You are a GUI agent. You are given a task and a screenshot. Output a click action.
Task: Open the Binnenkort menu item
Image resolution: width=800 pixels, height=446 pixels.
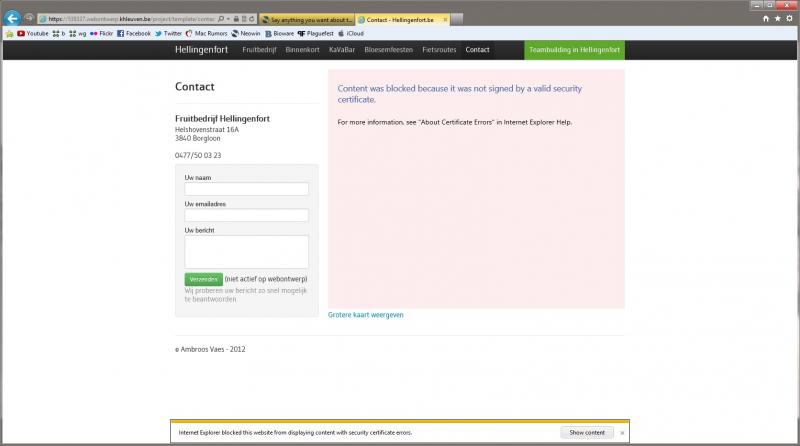(x=303, y=50)
